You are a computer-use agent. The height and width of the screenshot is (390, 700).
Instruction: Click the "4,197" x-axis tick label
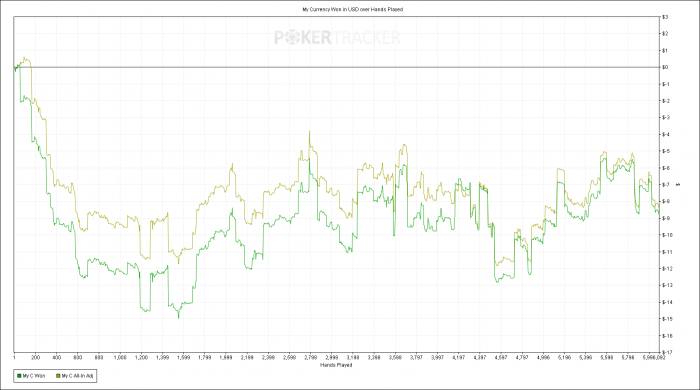pos(458,357)
